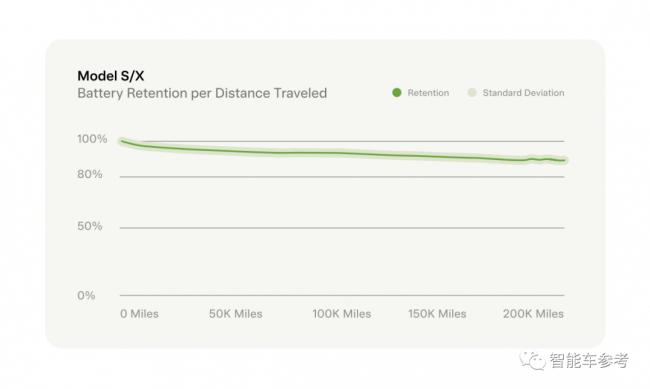Click the WeChat logo icon in watermark
This screenshot has height=389, width=650.
tap(533, 360)
